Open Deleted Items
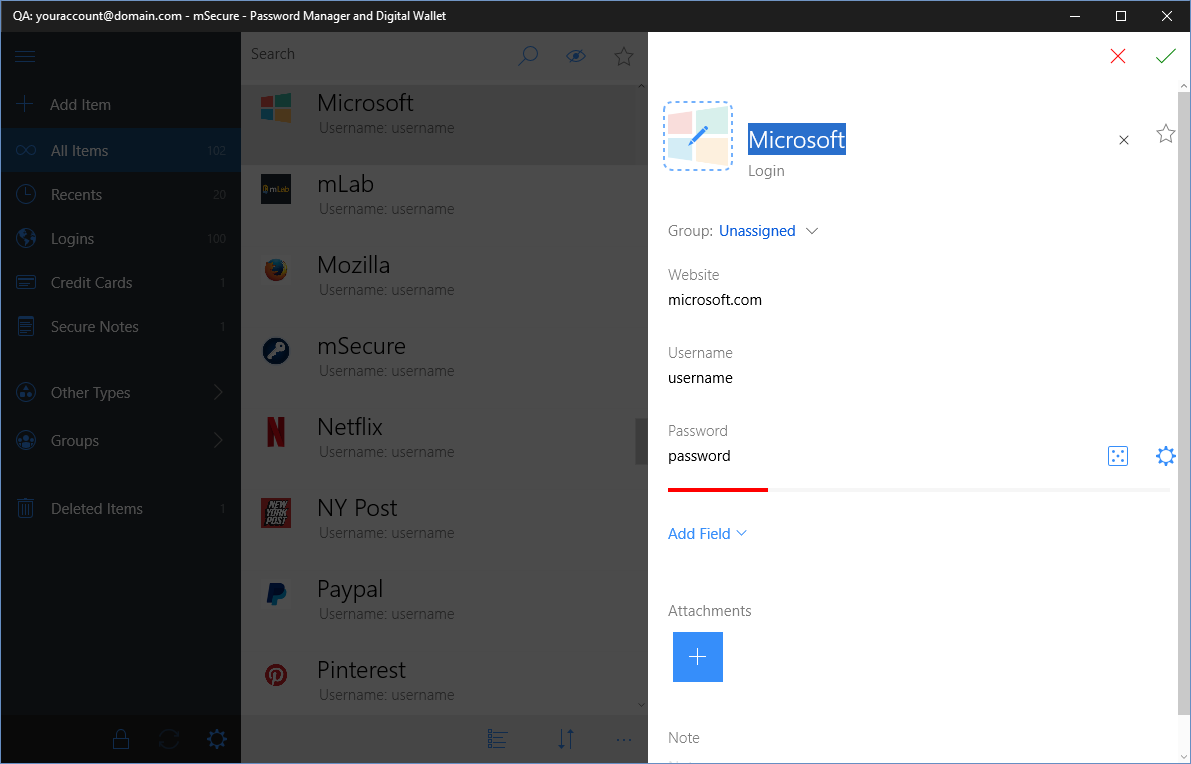This screenshot has width=1191, height=764. [x=121, y=509]
